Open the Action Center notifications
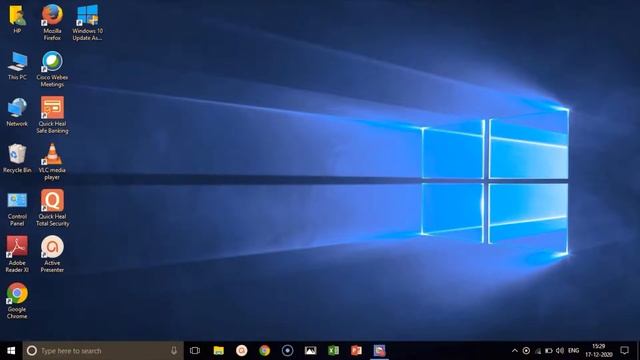Image resolution: width=640 pixels, height=360 pixels. pos(624,351)
